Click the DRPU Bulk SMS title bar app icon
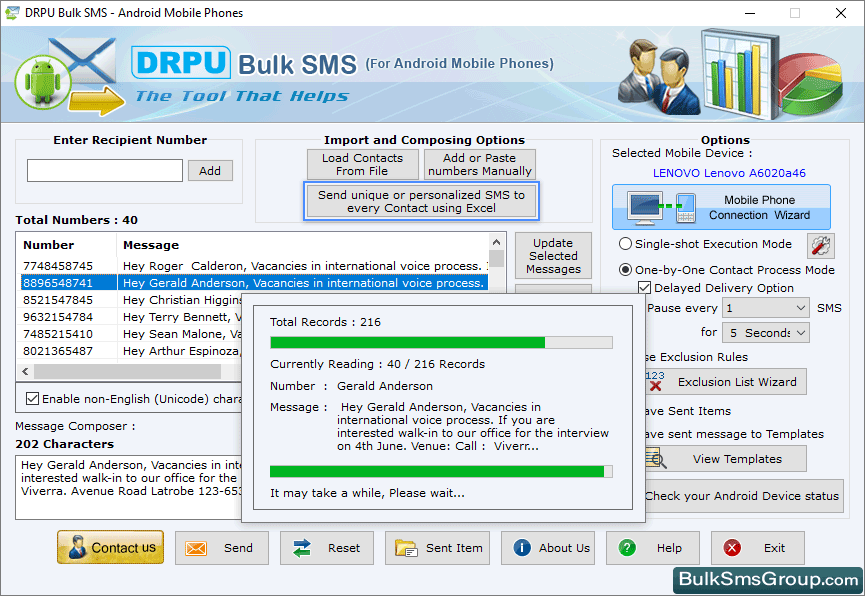The height and width of the screenshot is (596, 865). pyautogui.click(x=12, y=13)
